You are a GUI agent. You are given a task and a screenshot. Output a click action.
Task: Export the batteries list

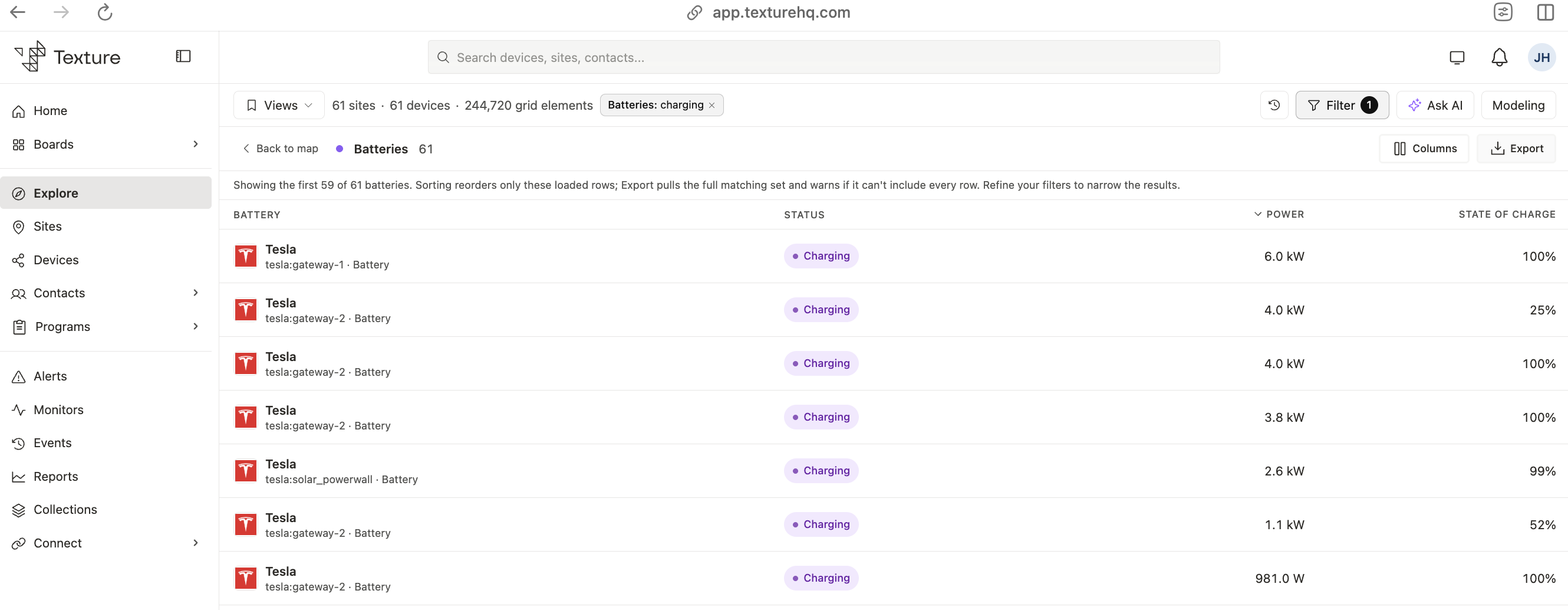(x=1516, y=149)
